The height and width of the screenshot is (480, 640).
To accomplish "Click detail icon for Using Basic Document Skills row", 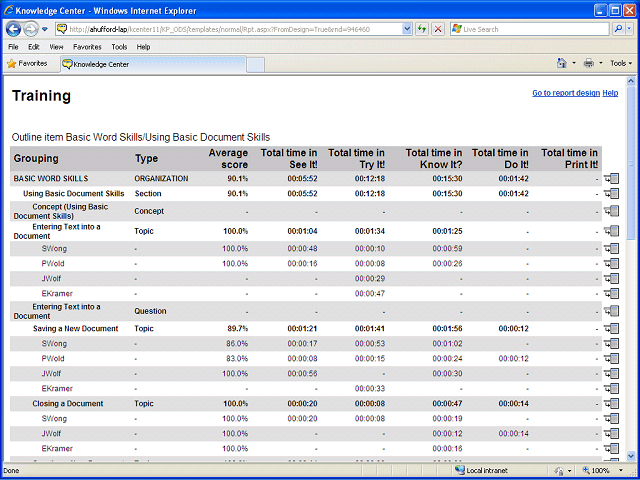I will [x=612, y=193].
